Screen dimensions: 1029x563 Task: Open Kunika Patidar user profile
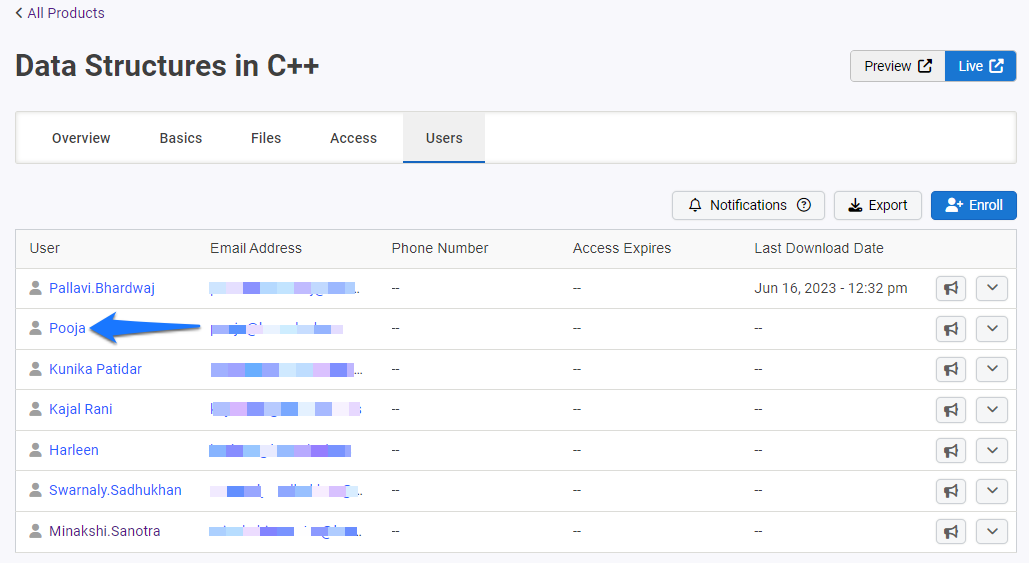[x=95, y=369]
